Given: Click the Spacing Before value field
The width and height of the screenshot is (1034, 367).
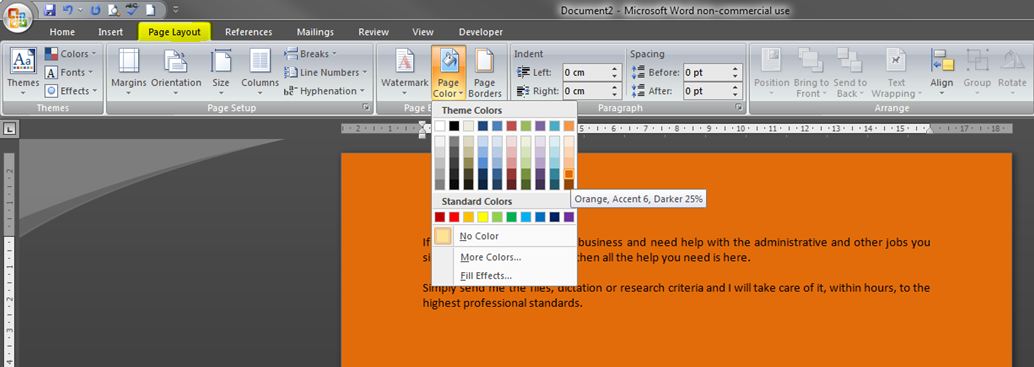Looking at the screenshot, I should pyautogui.click(x=707, y=72).
